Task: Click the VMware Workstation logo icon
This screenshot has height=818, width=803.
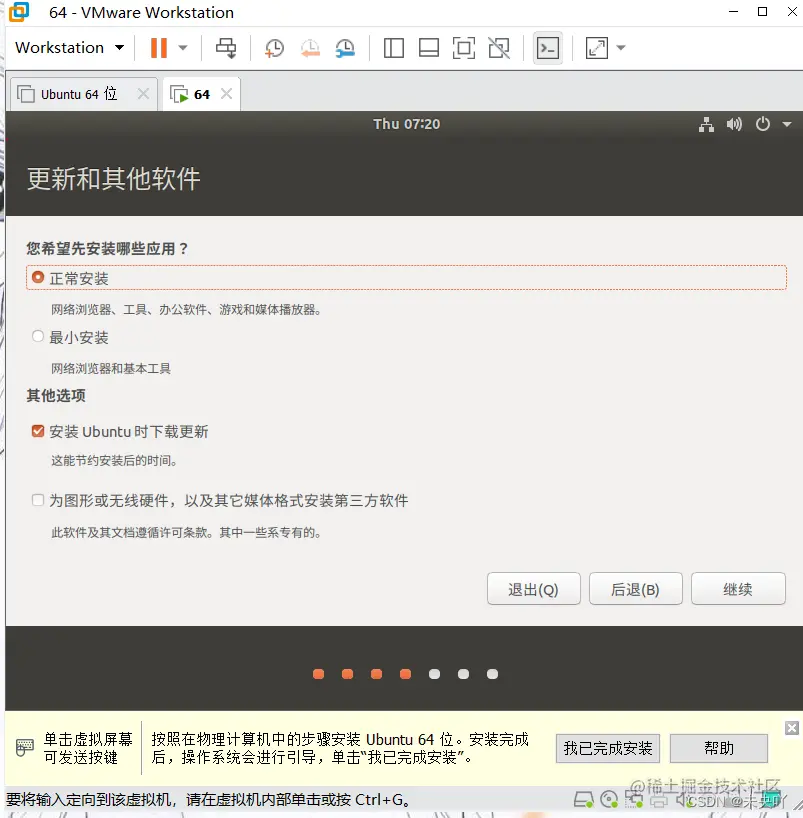Action: [19, 12]
